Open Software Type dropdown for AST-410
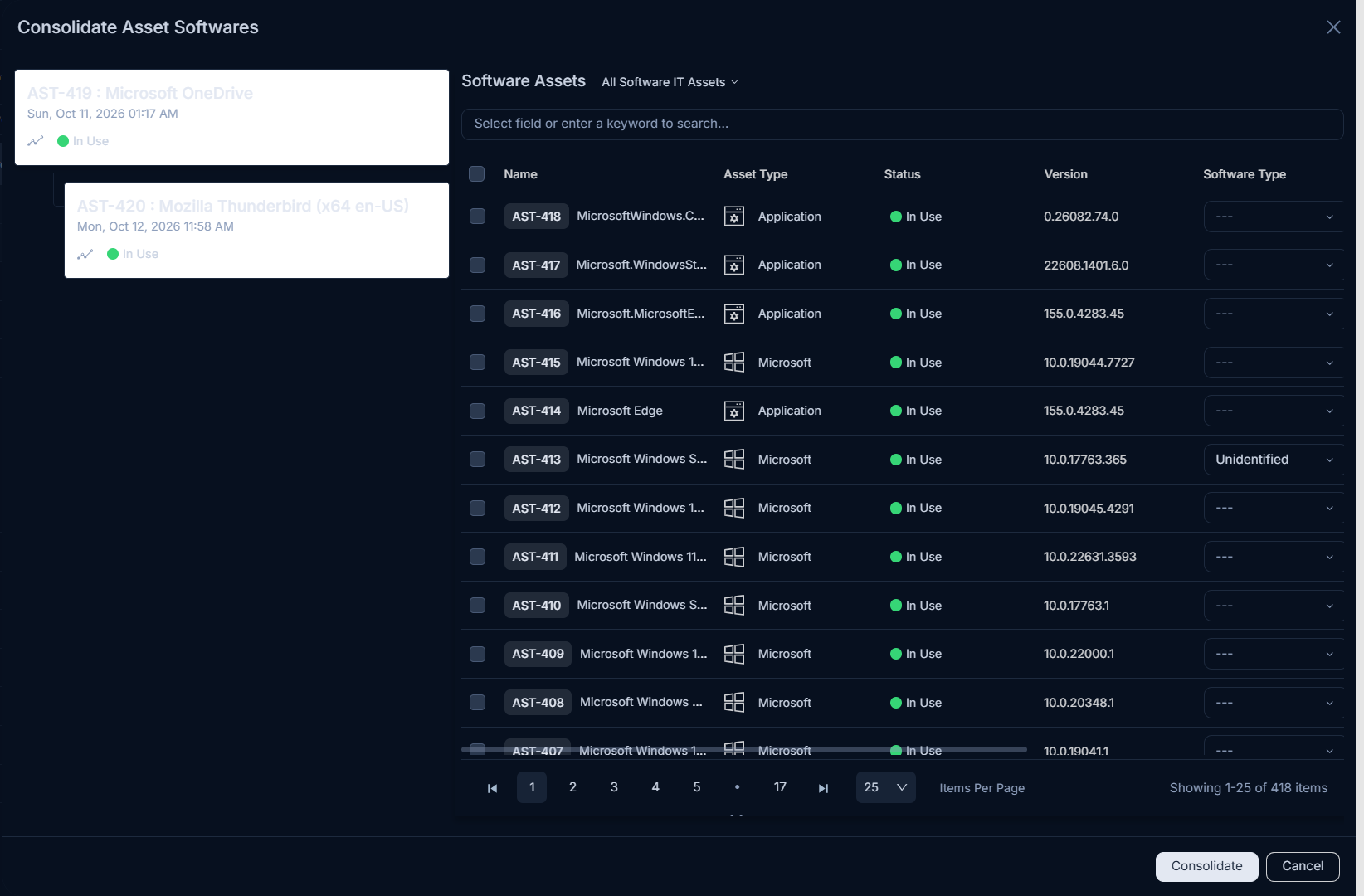The width and height of the screenshot is (1364, 896). 1274,606
